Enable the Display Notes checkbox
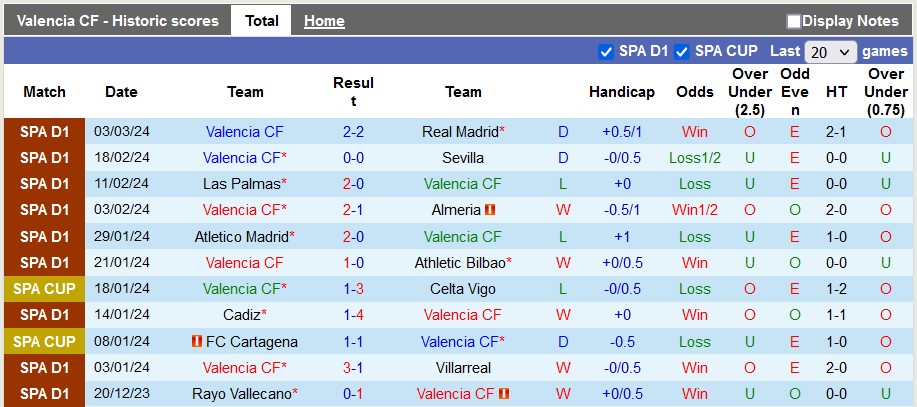 [794, 21]
